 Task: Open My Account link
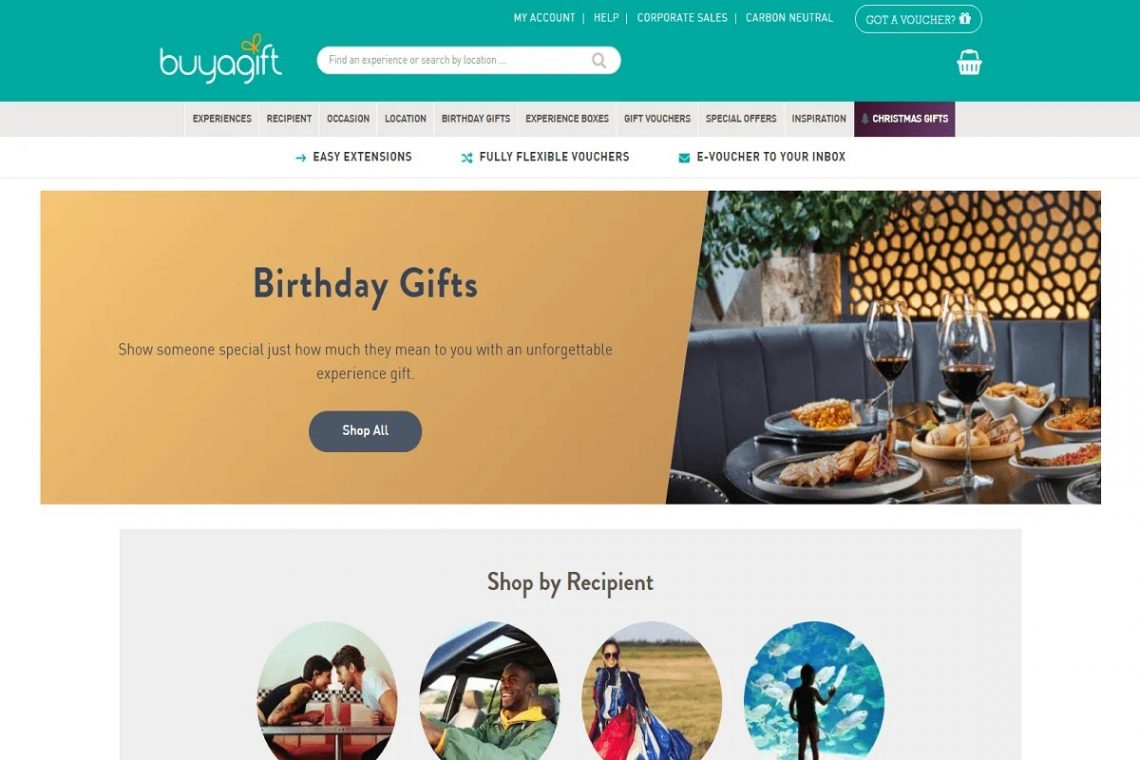pos(544,18)
